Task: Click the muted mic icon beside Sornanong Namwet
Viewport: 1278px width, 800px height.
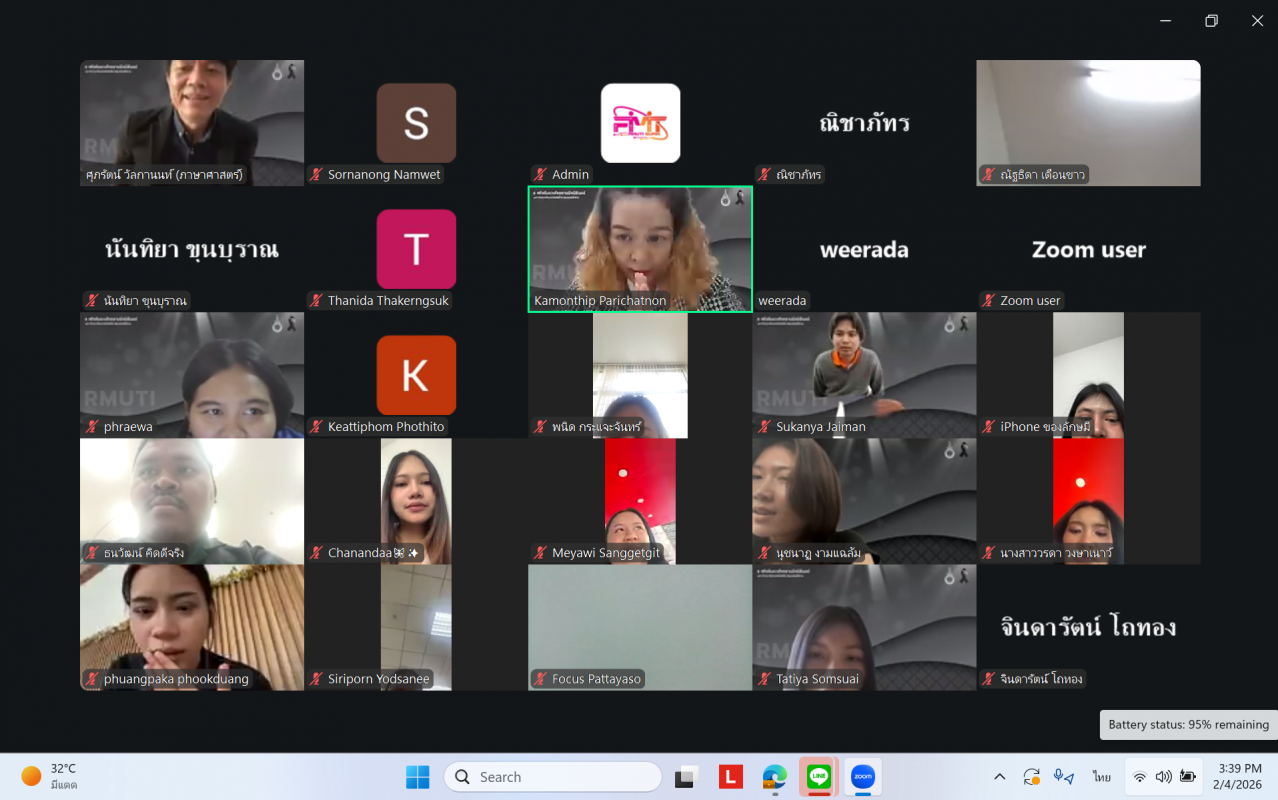Action: (316, 175)
